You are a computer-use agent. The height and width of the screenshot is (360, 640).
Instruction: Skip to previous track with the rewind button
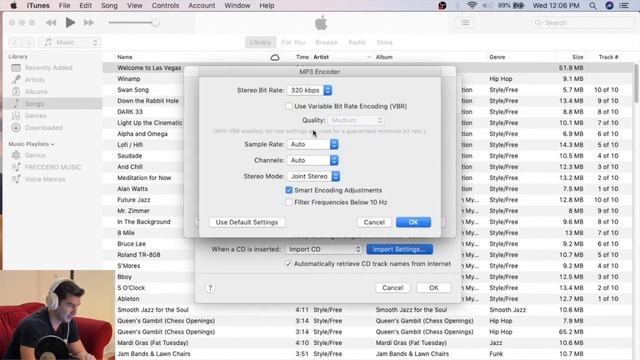[51, 23]
